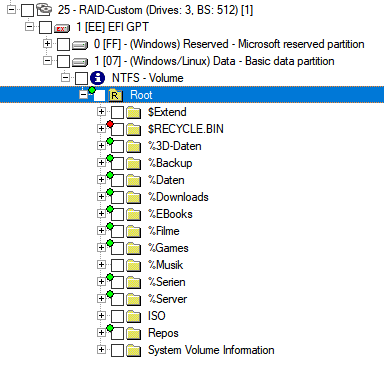Click the EFI GPT partition table icon
This screenshot has height=366, width=384.
[62, 28]
